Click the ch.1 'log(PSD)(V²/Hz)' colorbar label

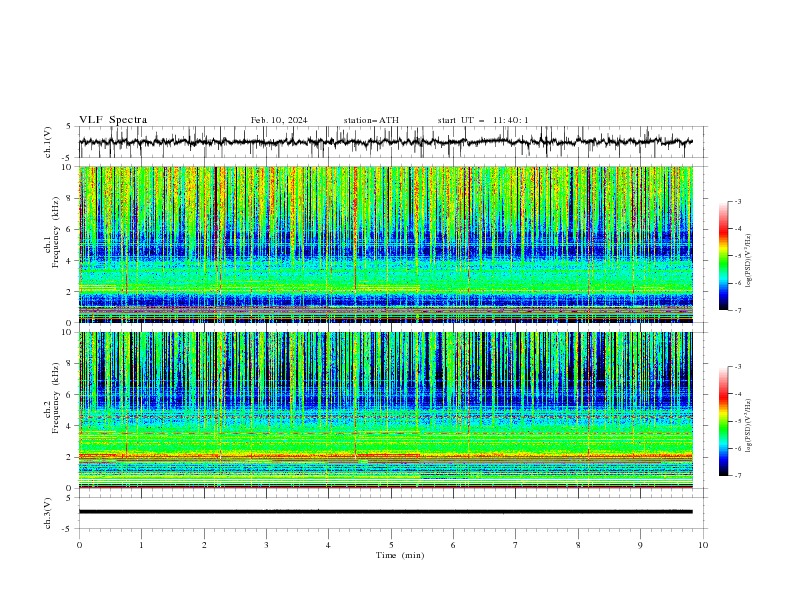(x=749, y=261)
